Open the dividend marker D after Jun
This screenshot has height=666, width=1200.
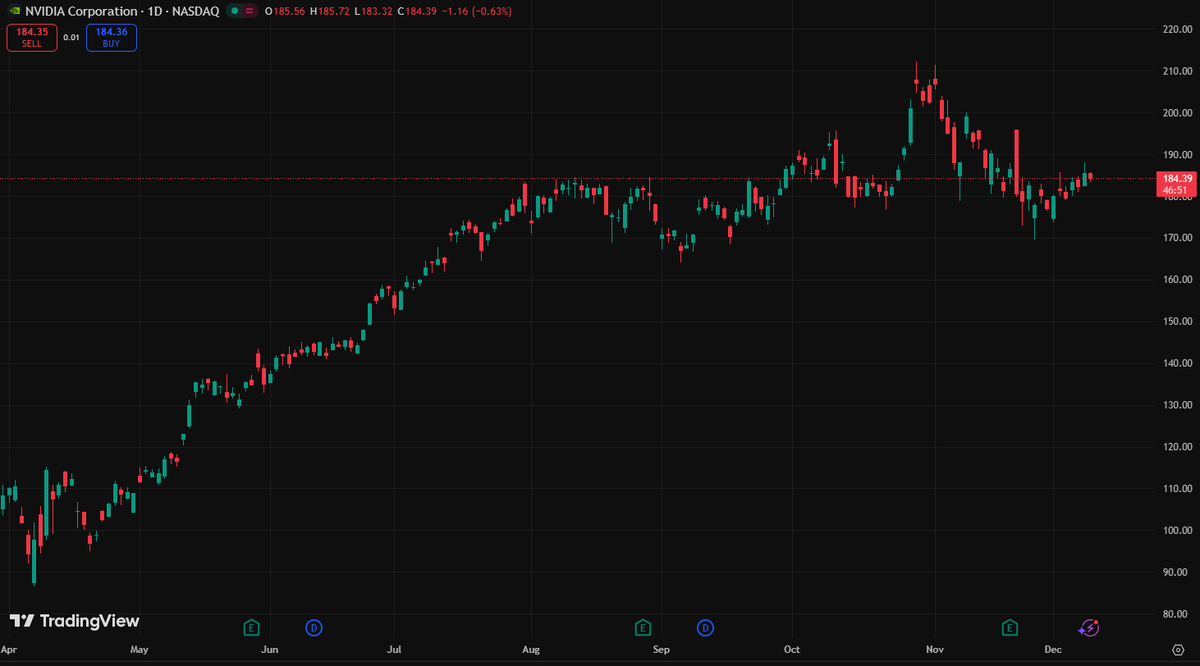click(314, 628)
